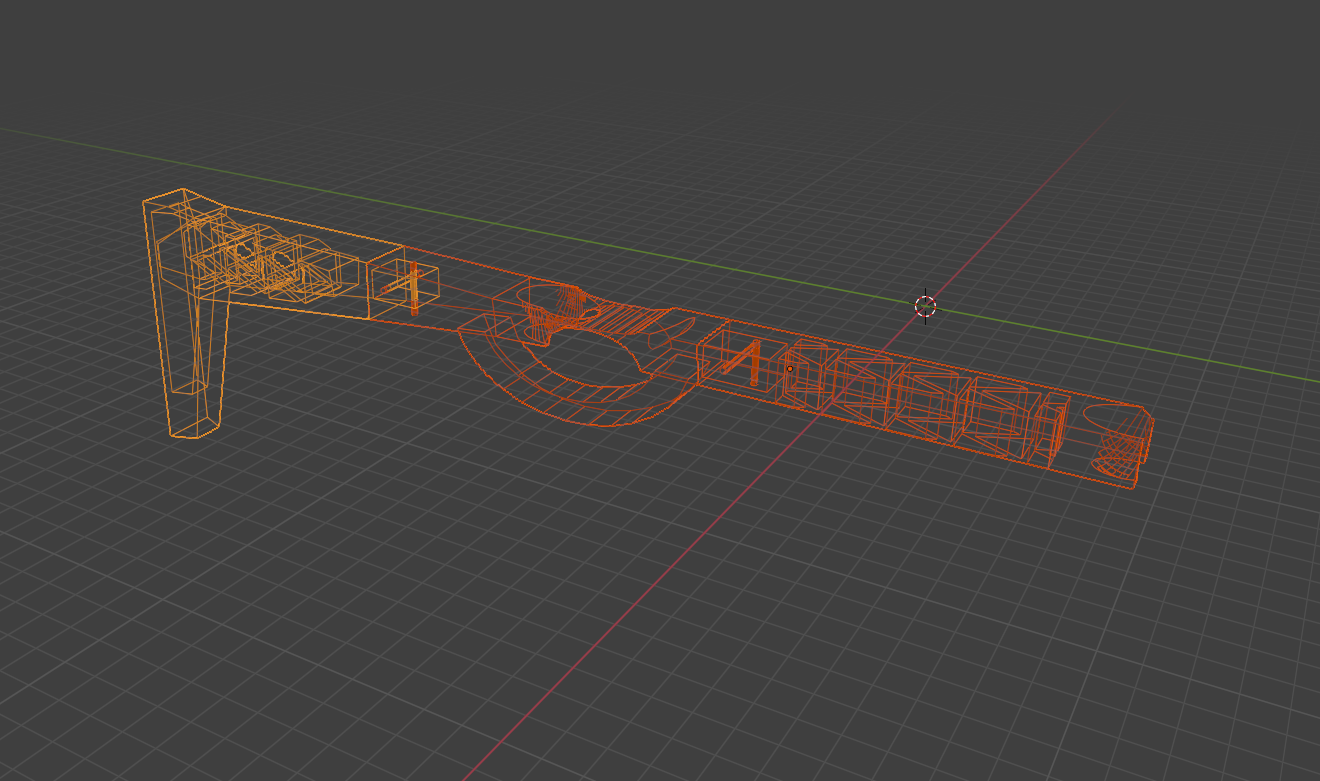Click the cylinder at the barrel's end
Viewport: 1320px width, 781px height.
pyautogui.click(x=1117, y=440)
